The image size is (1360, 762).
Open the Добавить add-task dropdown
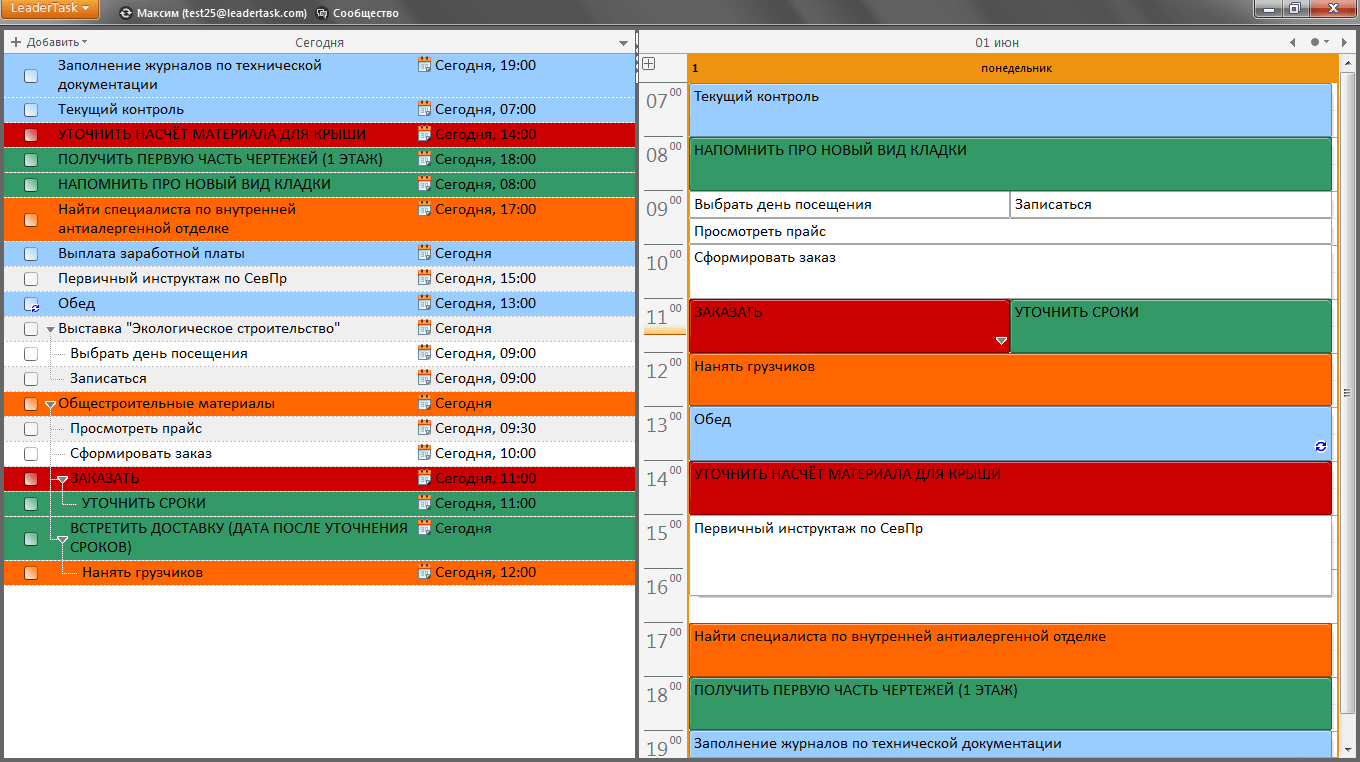pos(56,42)
